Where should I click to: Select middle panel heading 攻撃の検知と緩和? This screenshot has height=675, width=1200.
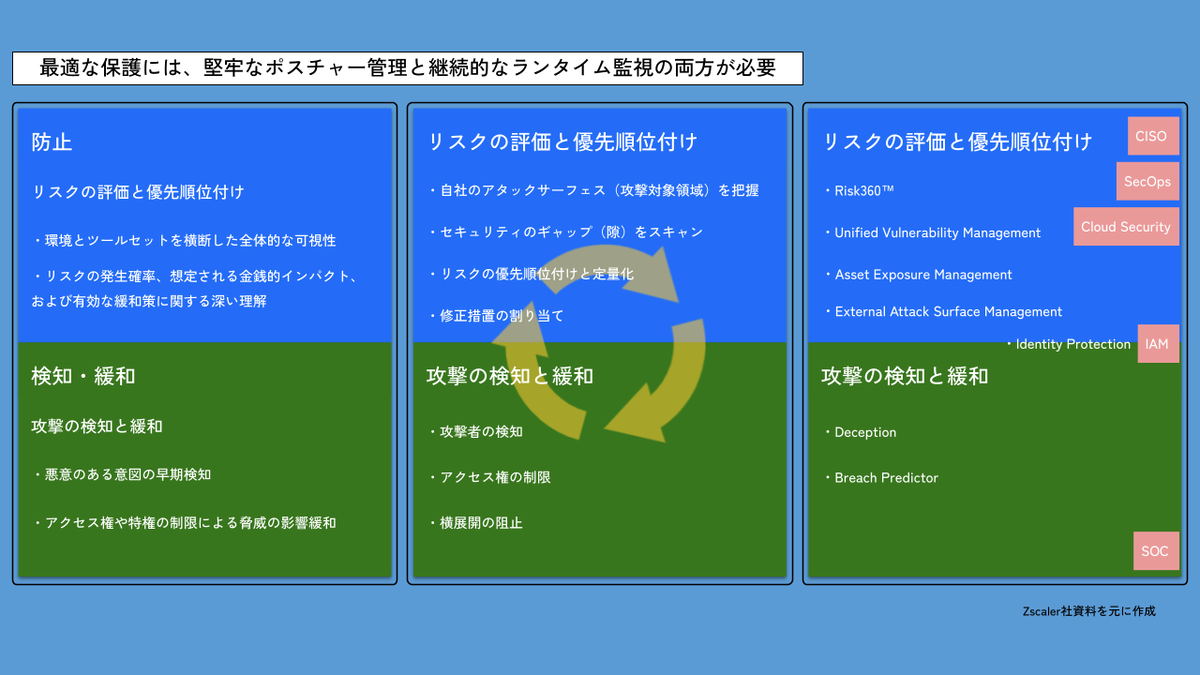tap(510, 376)
